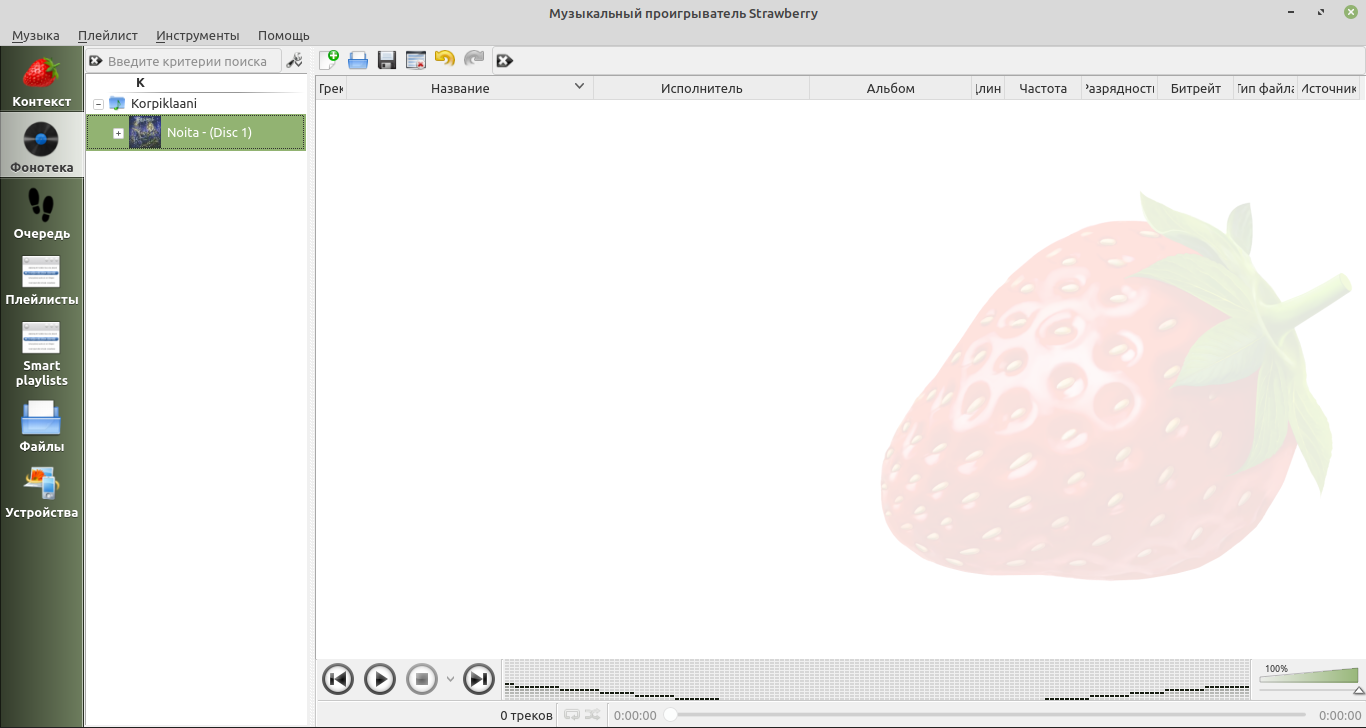Open the stop button options arrow

point(450,680)
